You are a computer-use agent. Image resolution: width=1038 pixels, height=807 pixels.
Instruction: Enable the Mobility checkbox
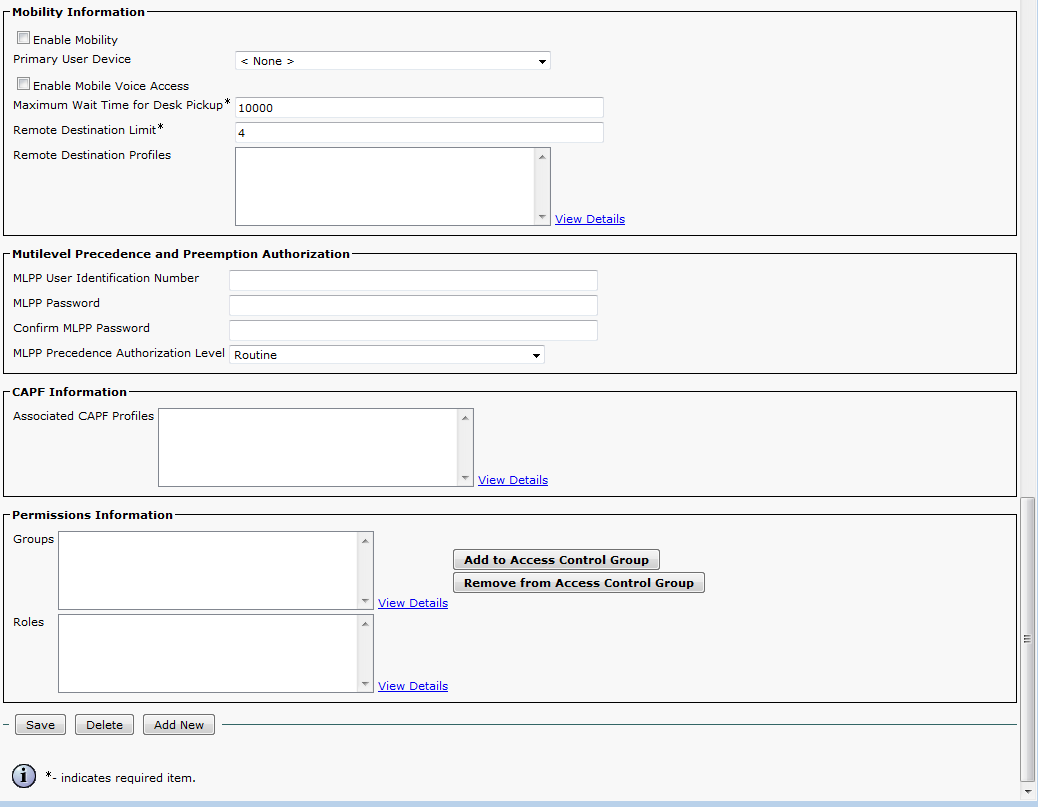coord(23,39)
